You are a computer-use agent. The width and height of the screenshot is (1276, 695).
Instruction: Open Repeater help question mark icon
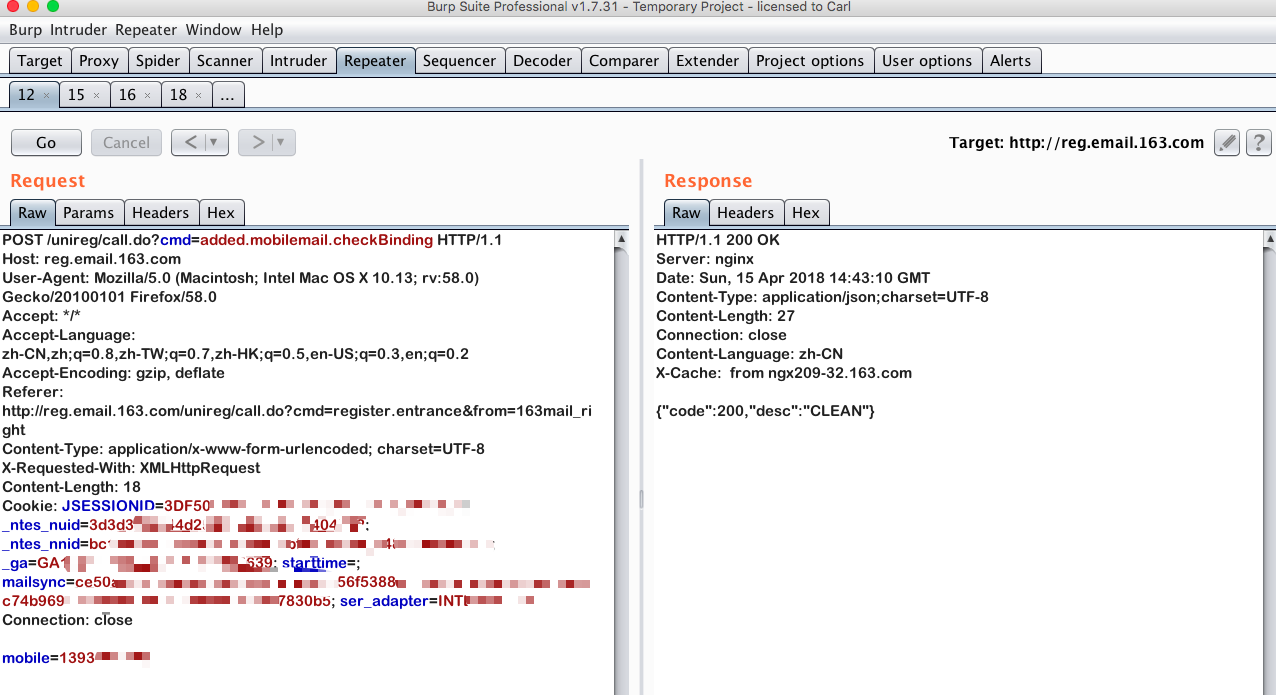pyautogui.click(x=1259, y=143)
